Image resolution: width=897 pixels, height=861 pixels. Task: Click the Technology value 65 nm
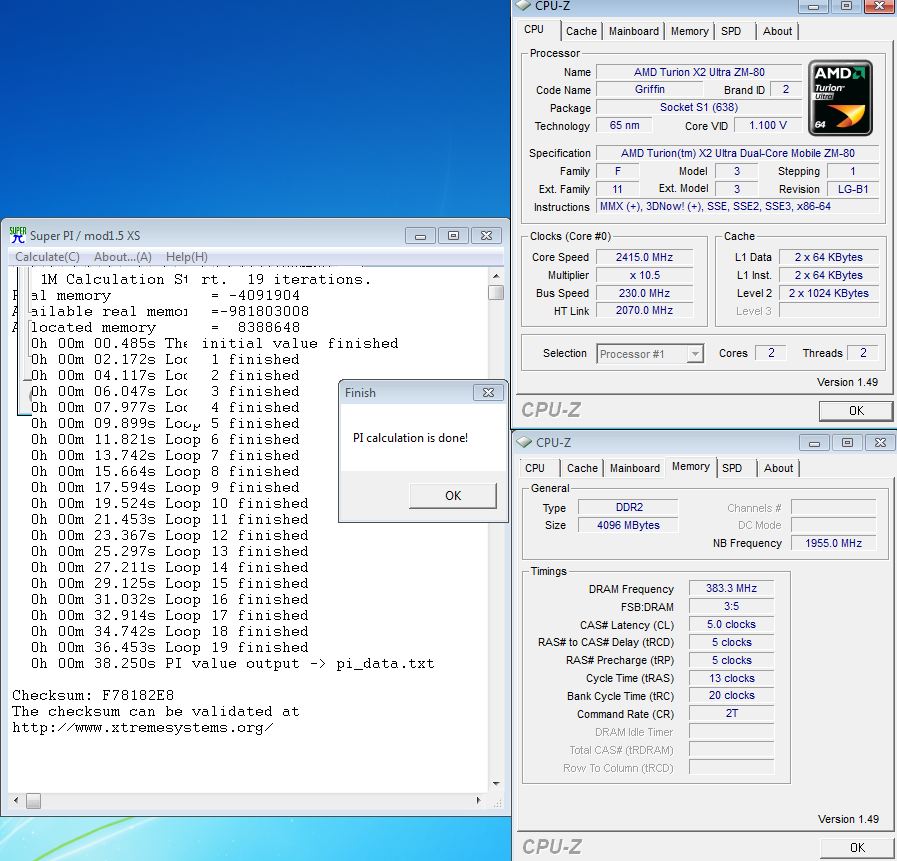[624, 125]
